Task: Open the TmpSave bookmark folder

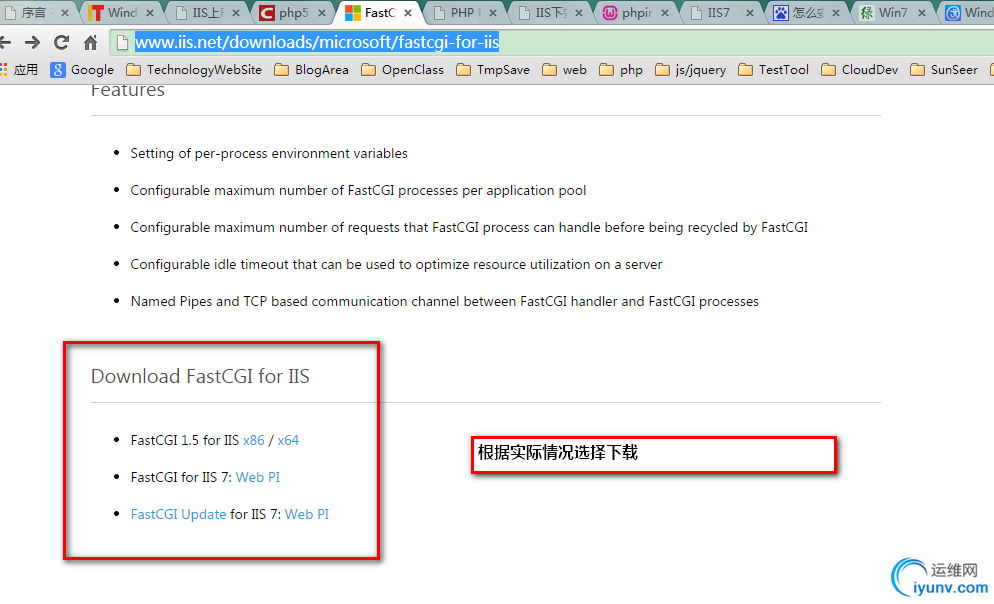Action: [493, 70]
